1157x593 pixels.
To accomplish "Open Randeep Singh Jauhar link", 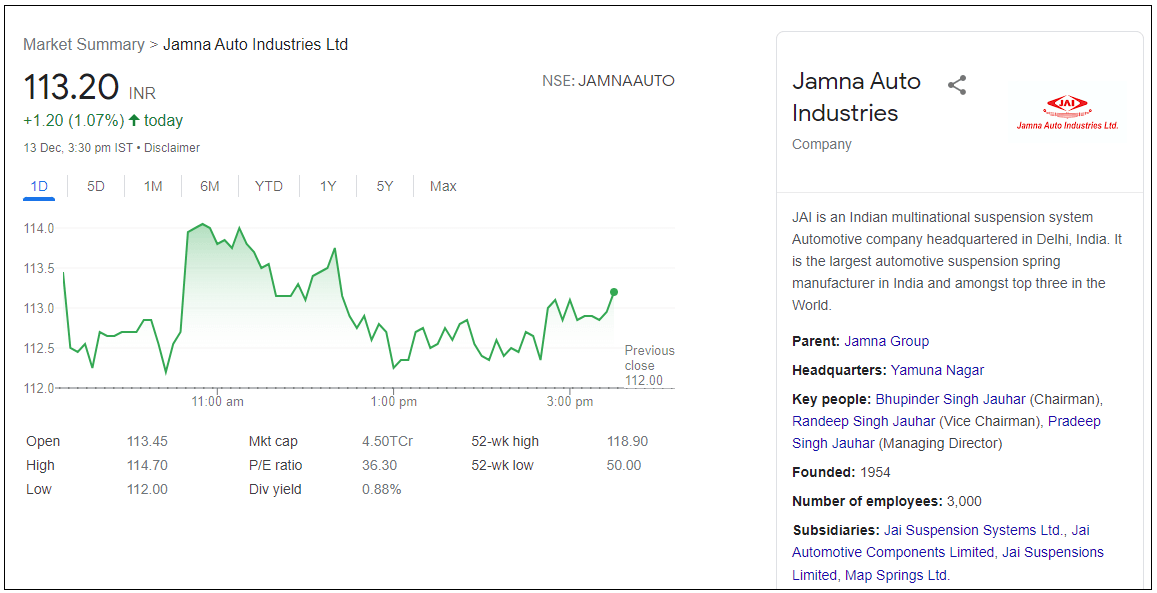I will point(863,422).
